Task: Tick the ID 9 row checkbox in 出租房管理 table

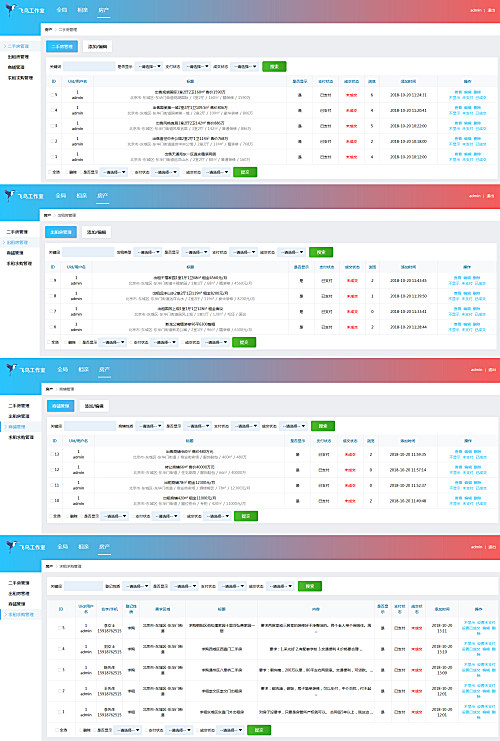Action: pos(51,281)
